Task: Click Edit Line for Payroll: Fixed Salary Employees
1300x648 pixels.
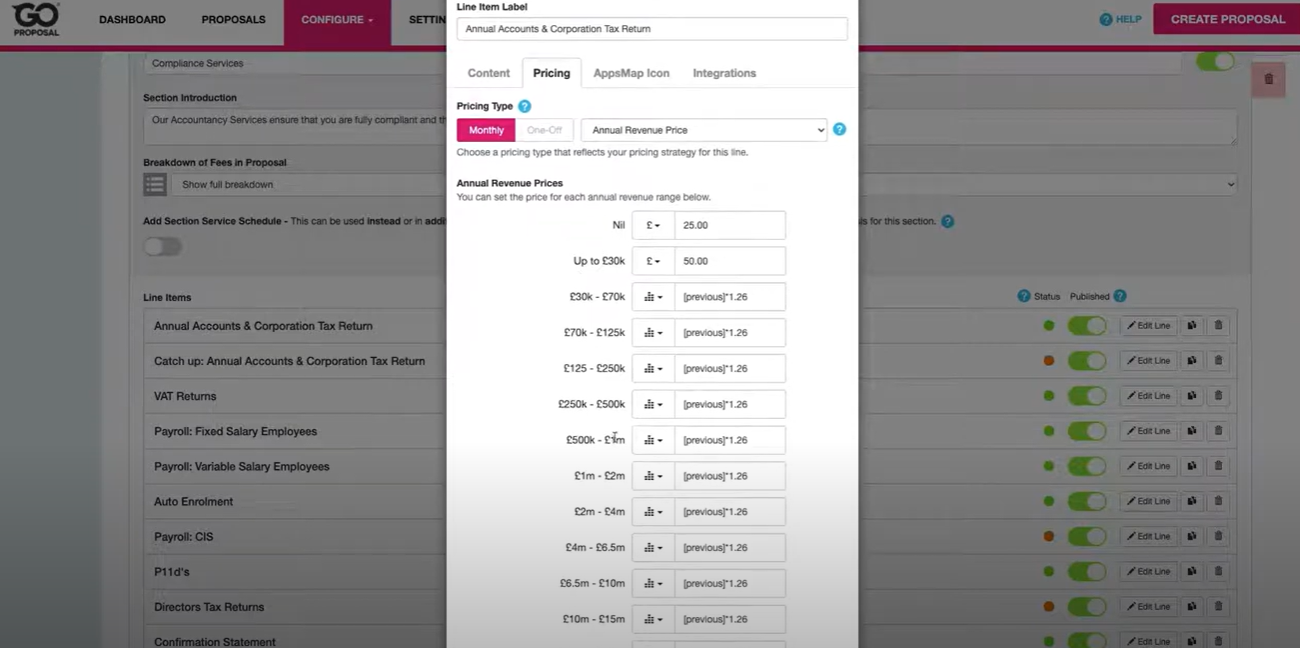Action: click(1148, 431)
